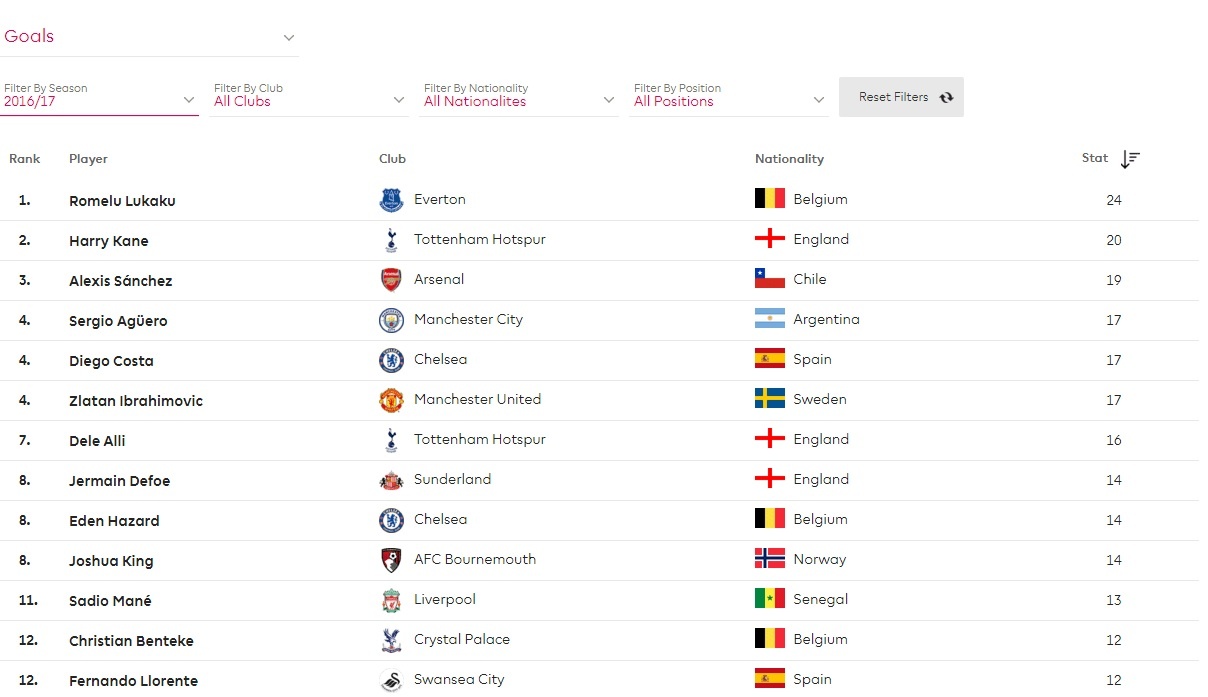1208x697 pixels.
Task: Click the sort icon next to Stat header
Action: pos(1130,159)
